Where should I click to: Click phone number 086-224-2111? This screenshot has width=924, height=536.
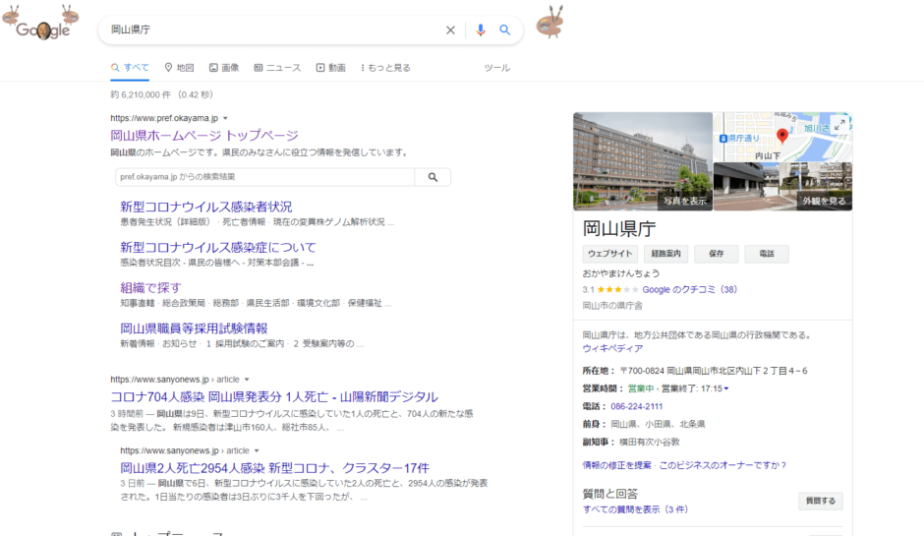tap(636, 406)
